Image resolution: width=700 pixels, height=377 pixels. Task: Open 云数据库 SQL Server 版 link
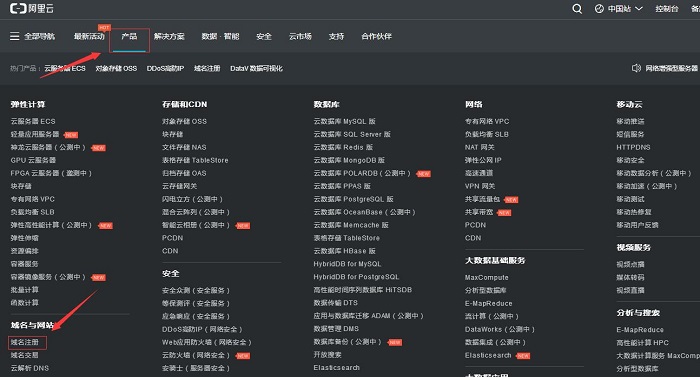[x=352, y=134]
